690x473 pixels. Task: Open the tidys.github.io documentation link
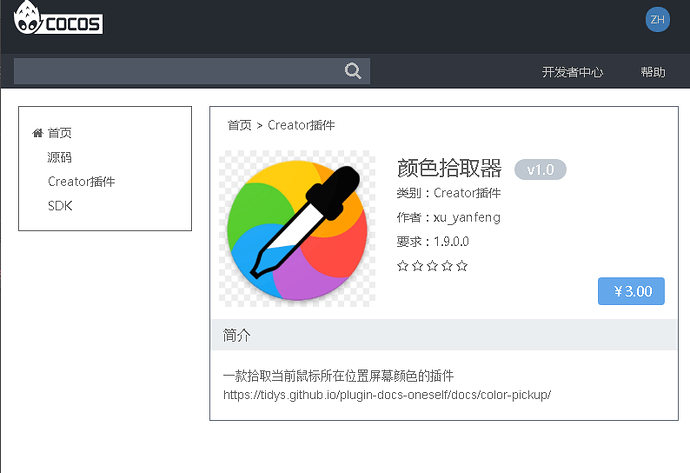pyautogui.click(x=387, y=394)
